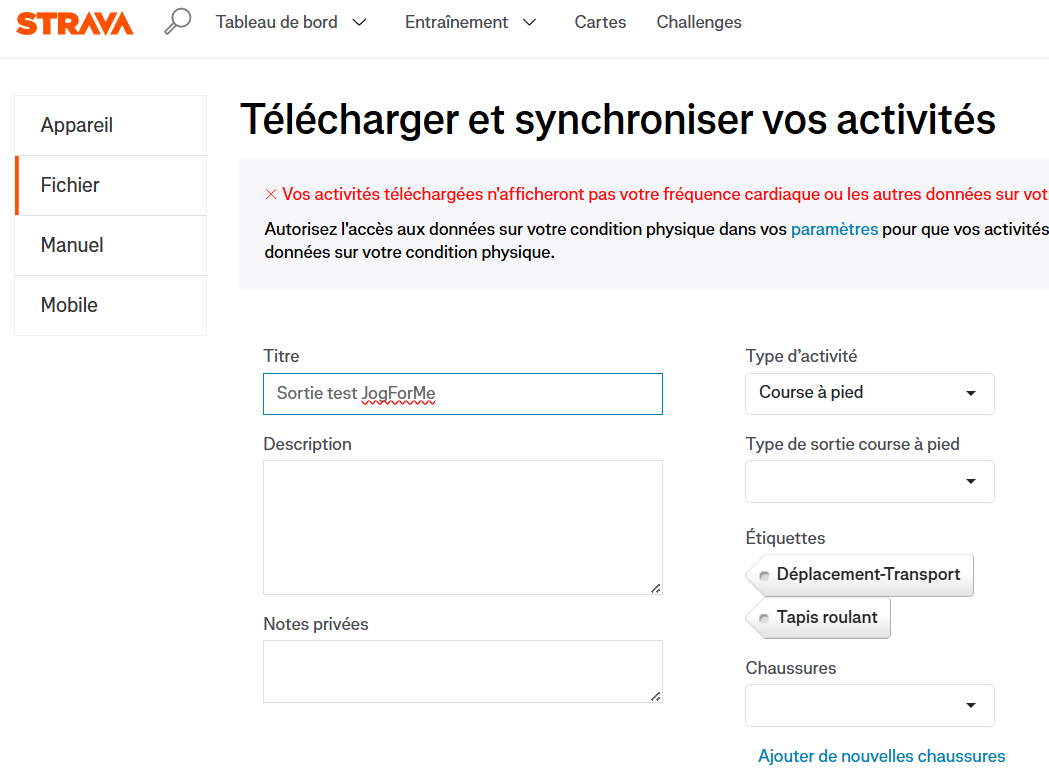
Task: Select the Mobile tab in sidebar
Action: pos(110,306)
